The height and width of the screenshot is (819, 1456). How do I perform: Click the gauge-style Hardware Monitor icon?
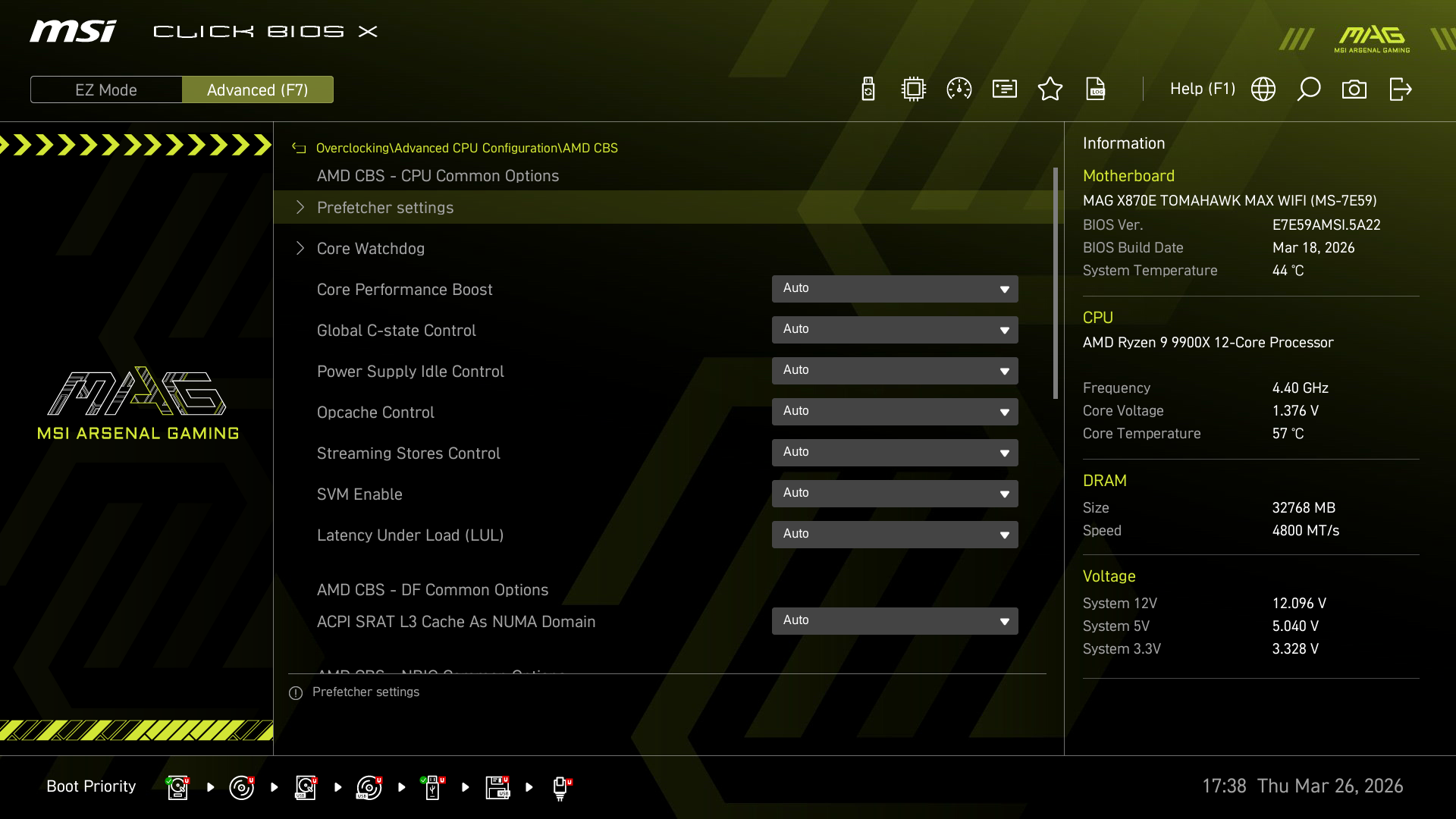pyautogui.click(x=959, y=89)
